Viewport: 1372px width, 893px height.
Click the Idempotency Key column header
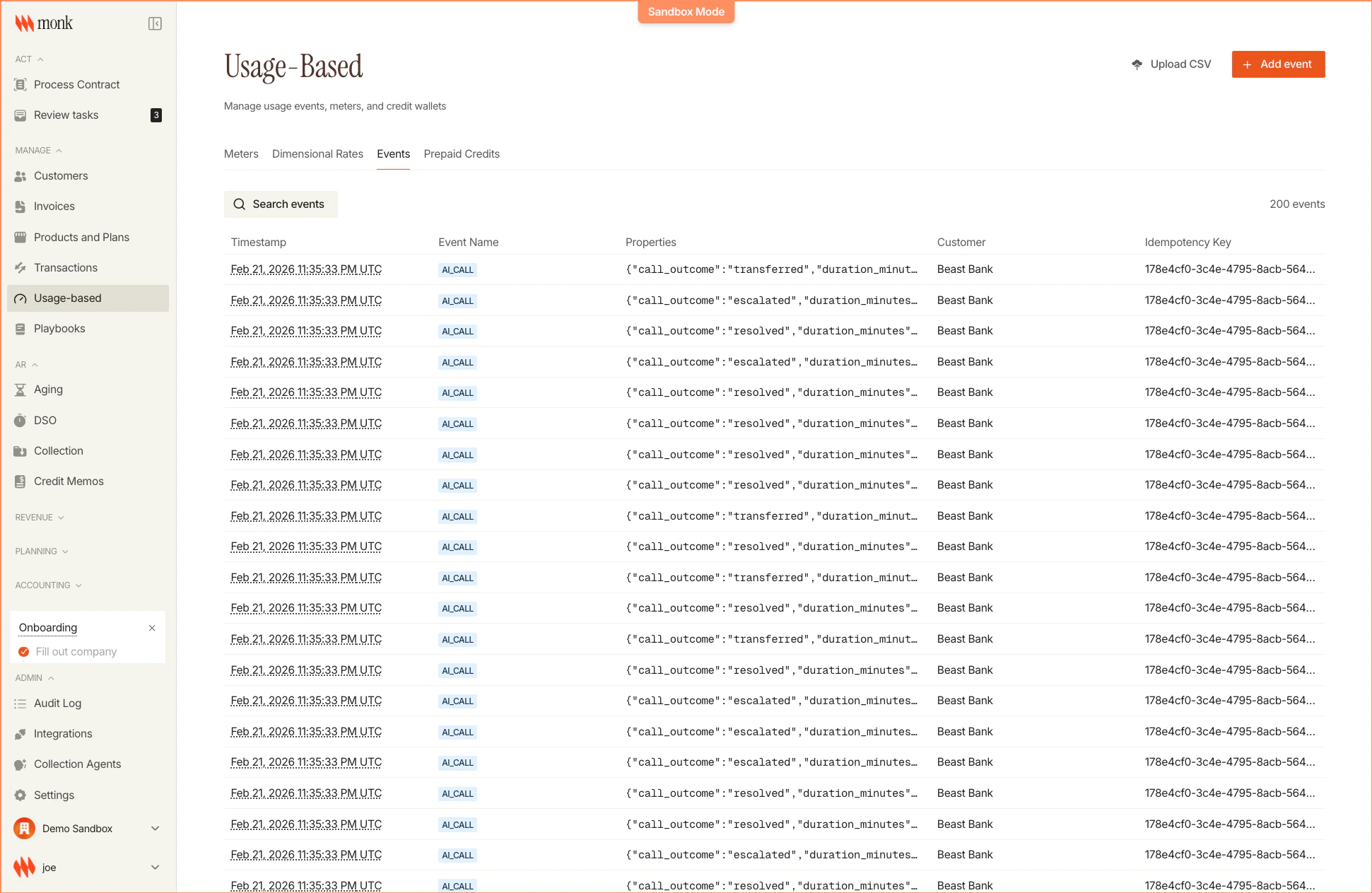pos(1188,243)
